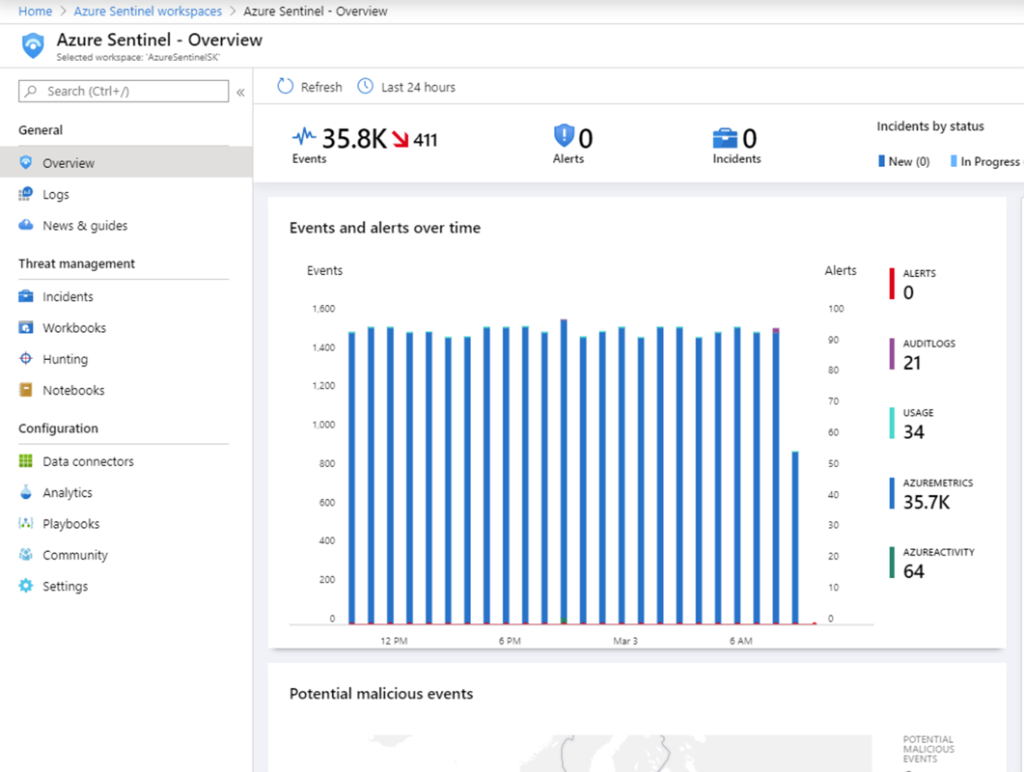This screenshot has height=772, width=1024.
Task: Click the 35.8K events count
Action: (355, 138)
